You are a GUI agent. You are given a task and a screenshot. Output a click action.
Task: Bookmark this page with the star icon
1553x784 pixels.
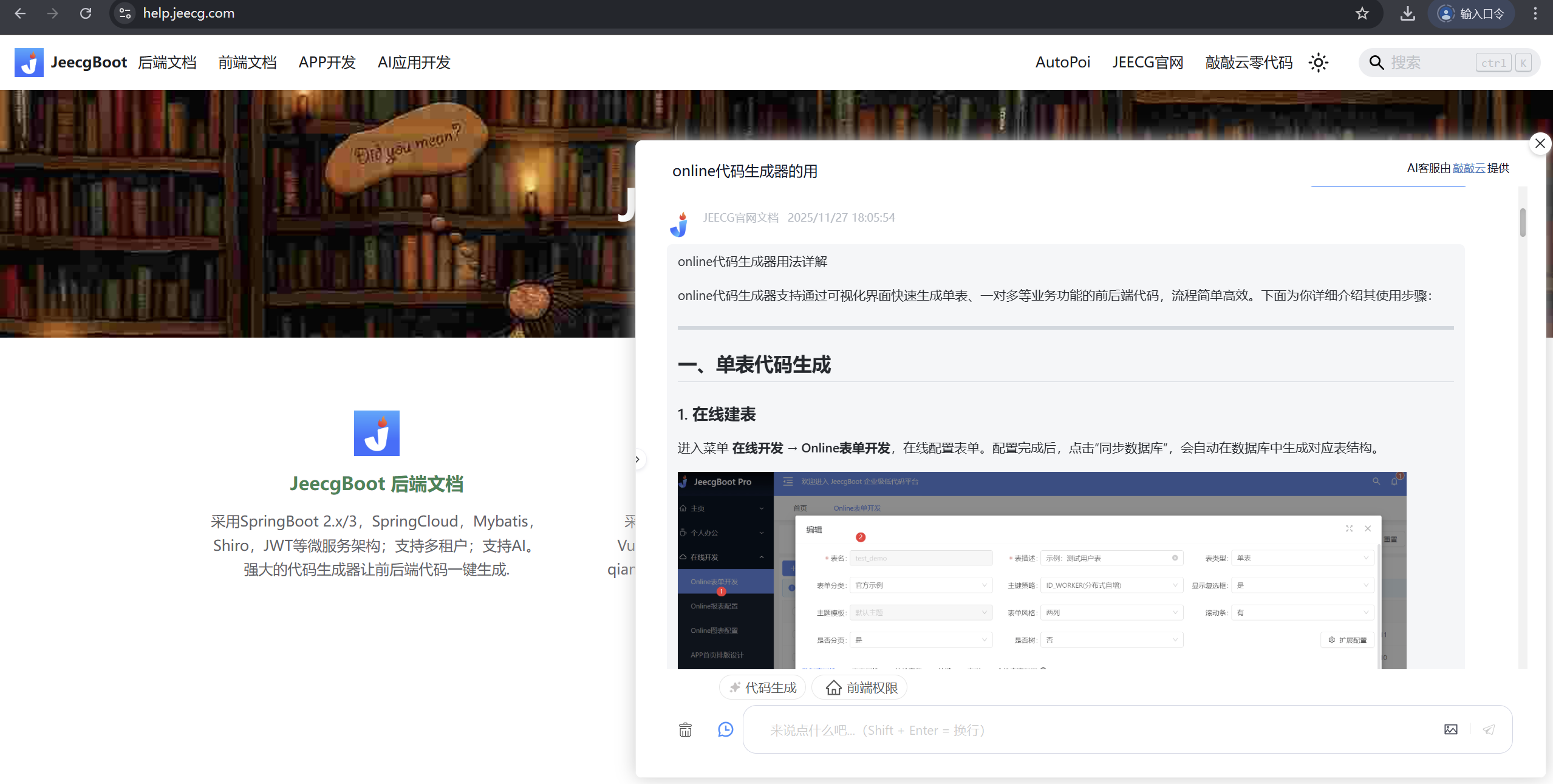point(1362,13)
